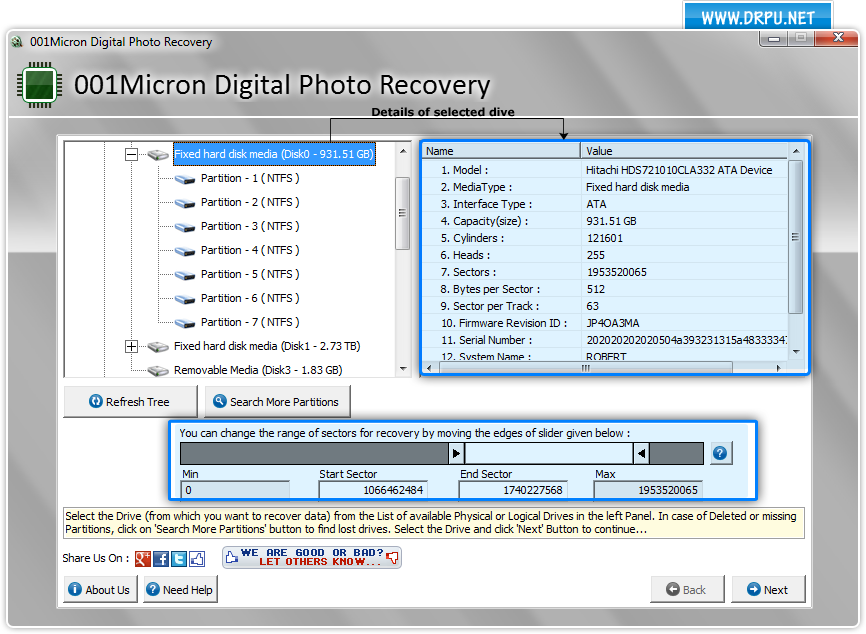
Task: Click the thumbs-up like share icon
Action: coord(197,558)
